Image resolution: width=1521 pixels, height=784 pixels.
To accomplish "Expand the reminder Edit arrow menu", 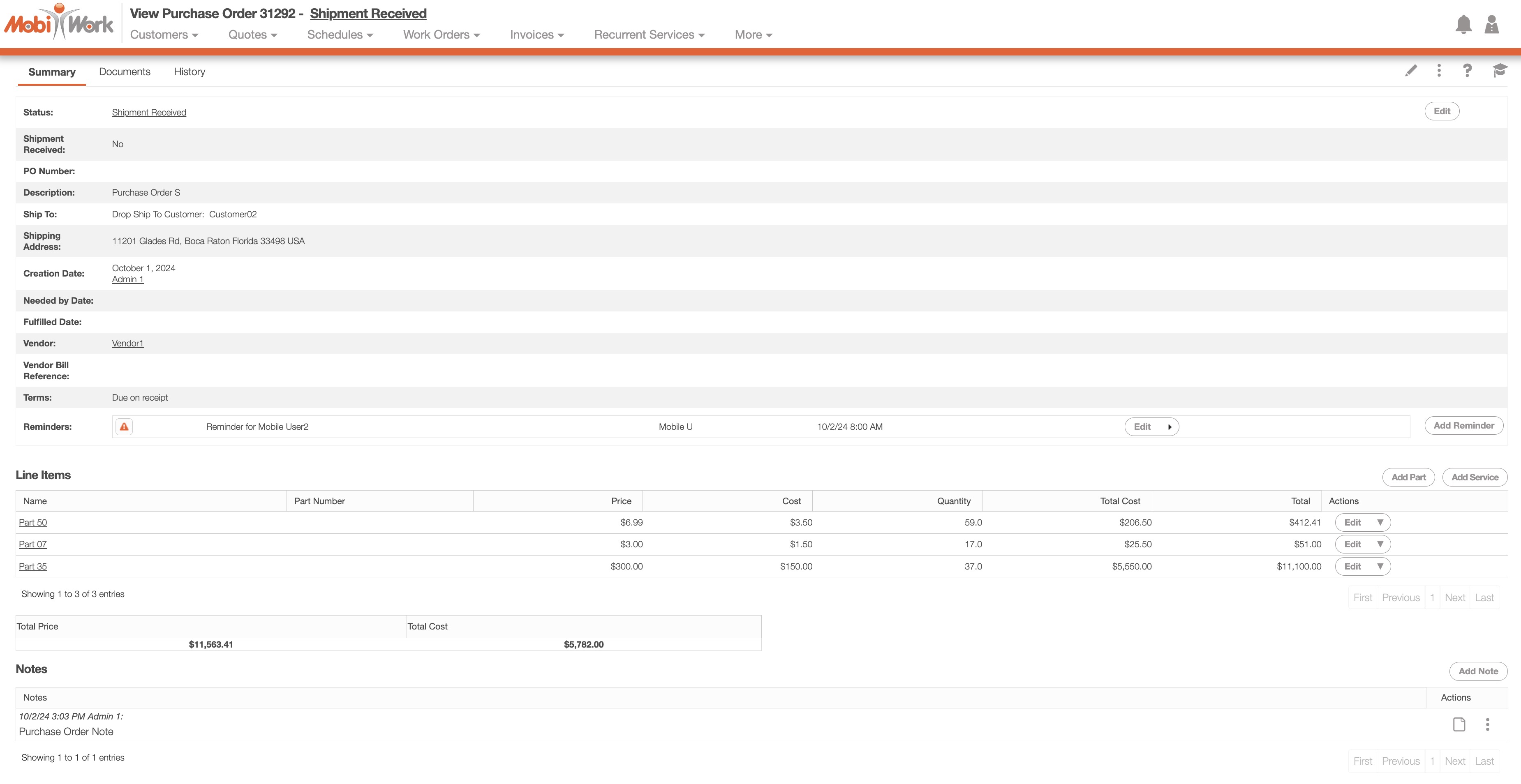I will (x=1169, y=427).
